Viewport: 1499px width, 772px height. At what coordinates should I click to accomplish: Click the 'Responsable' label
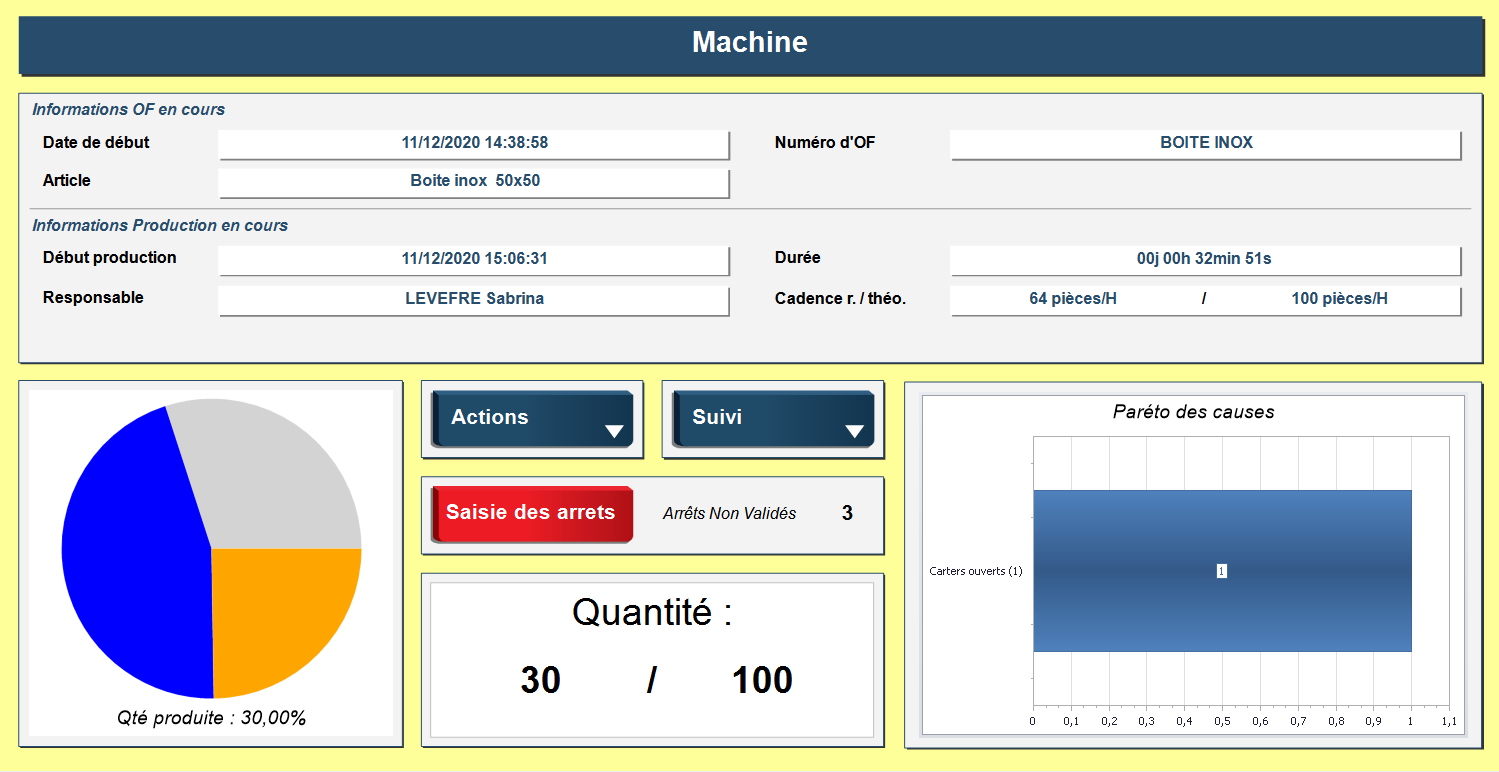(x=93, y=298)
